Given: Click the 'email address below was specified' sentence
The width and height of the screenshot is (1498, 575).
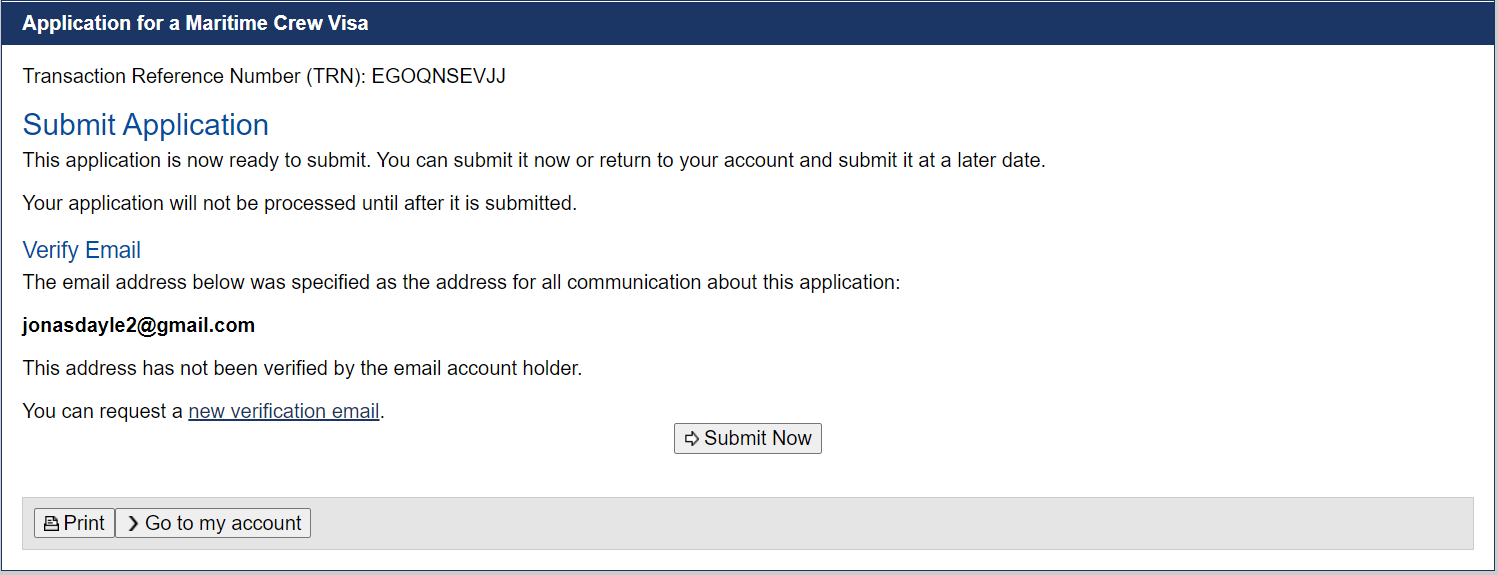Looking at the screenshot, I should [461, 282].
